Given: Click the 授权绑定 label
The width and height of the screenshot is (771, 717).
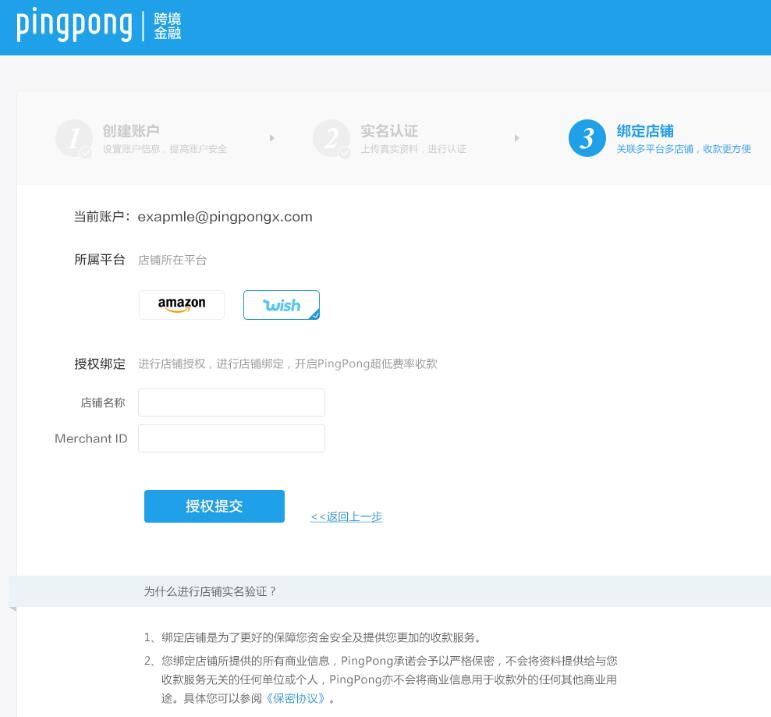Looking at the screenshot, I should 100,364.
